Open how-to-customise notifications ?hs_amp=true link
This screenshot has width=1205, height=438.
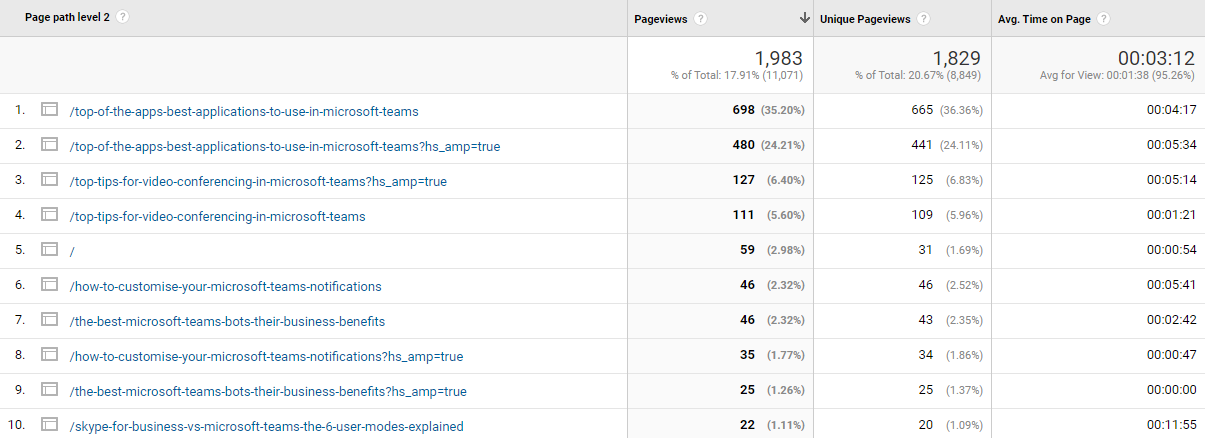[x=267, y=356]
